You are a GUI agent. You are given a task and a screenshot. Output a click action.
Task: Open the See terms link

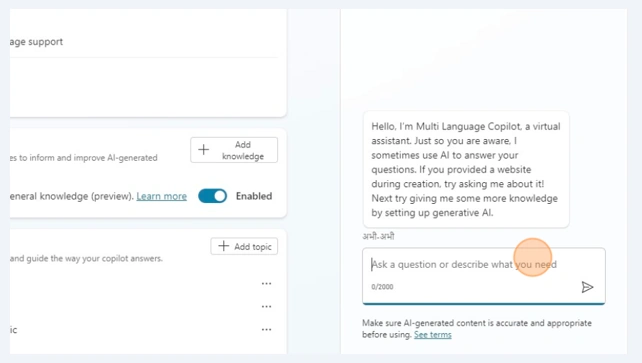pyautogui.click(x=432, y=335)
